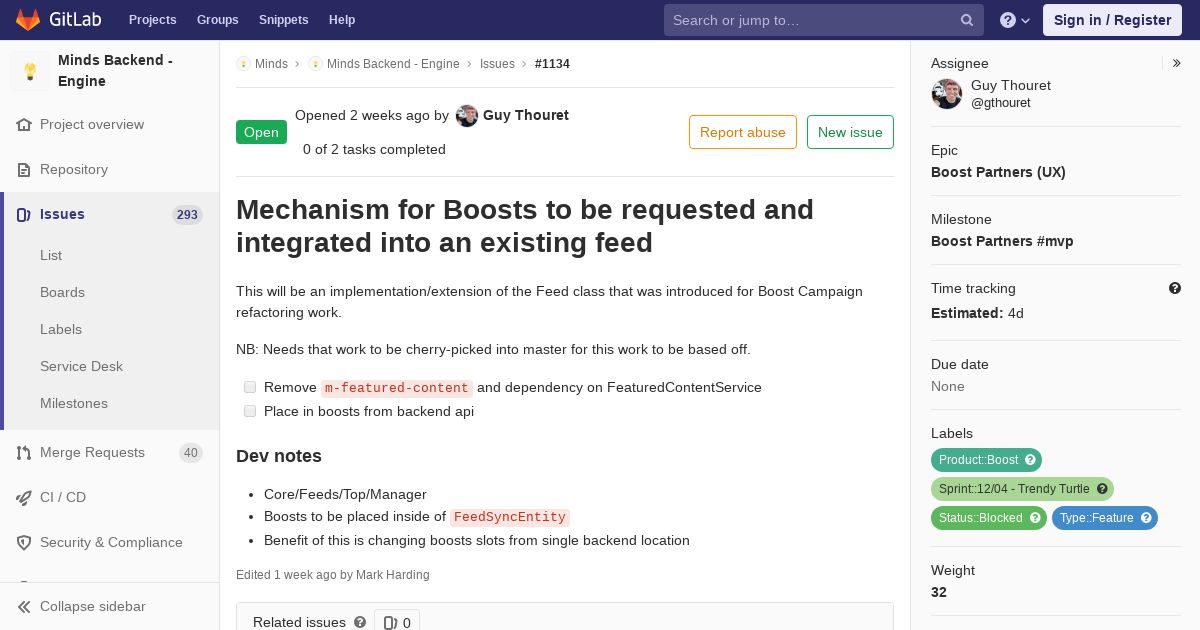Collapse right sidebar with double-arrow icon
Image resolution: width=1200 pixels, height=630 pixels.
click(1177, 63)
